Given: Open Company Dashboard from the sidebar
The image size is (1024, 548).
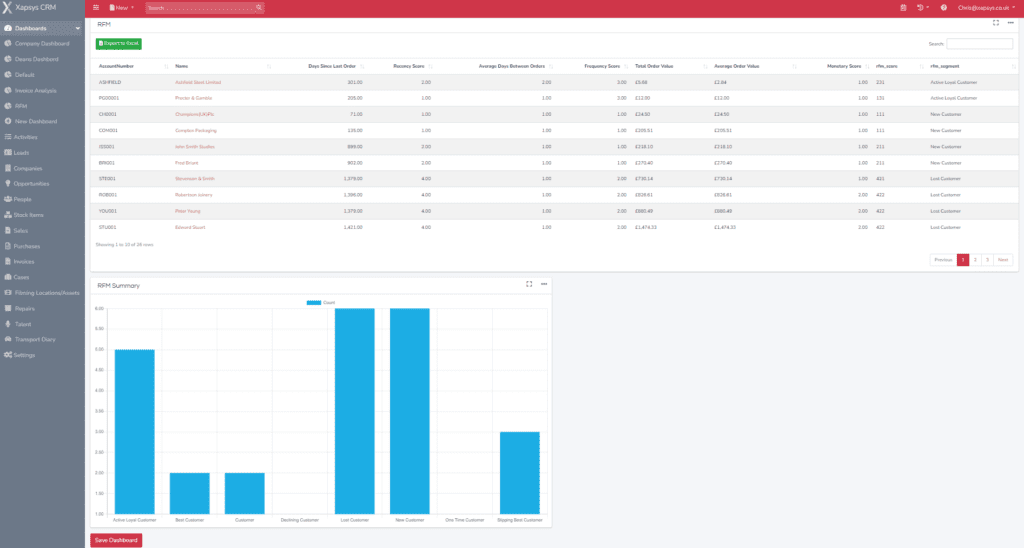Looking at the screenshot, I should tap(42, 44).
